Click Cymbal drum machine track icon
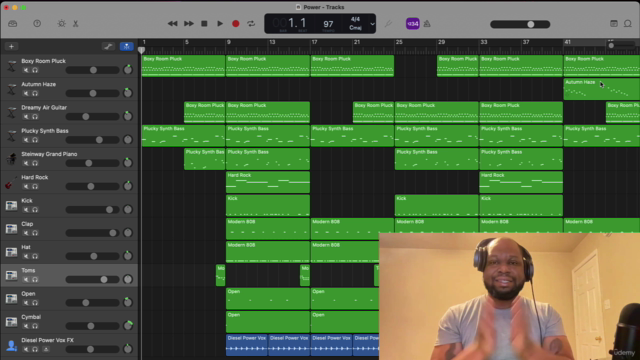The image size is (640, 360). click(11, 322)
